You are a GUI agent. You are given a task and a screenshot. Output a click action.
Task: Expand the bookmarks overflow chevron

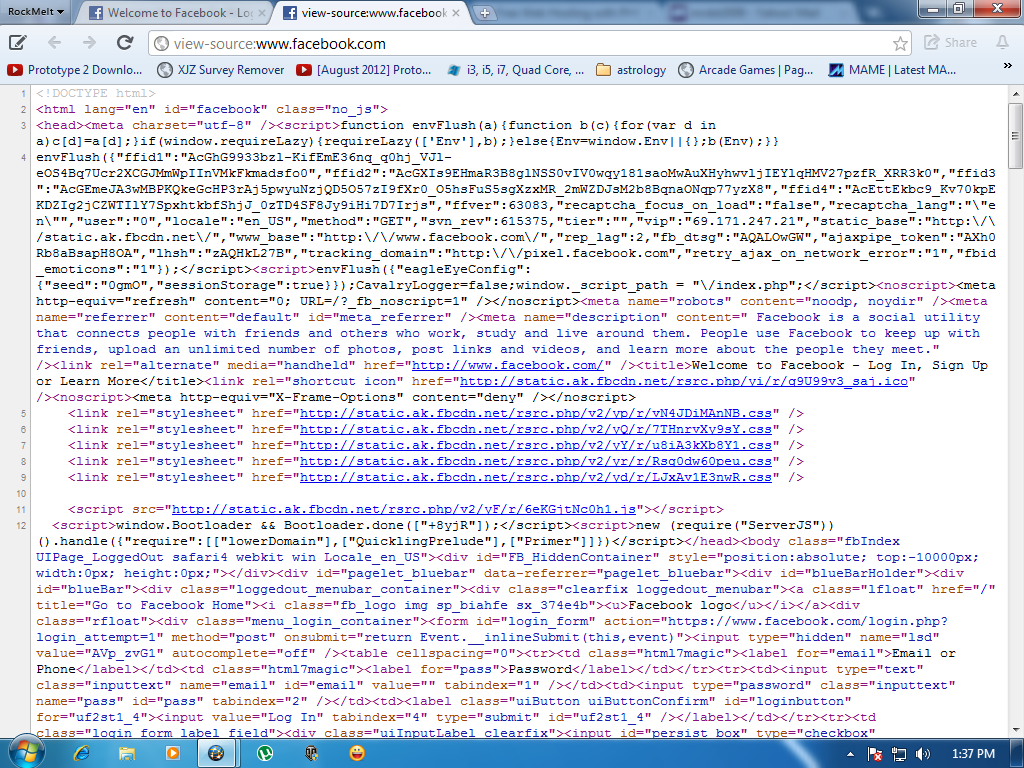click(x=1008, y=66)
